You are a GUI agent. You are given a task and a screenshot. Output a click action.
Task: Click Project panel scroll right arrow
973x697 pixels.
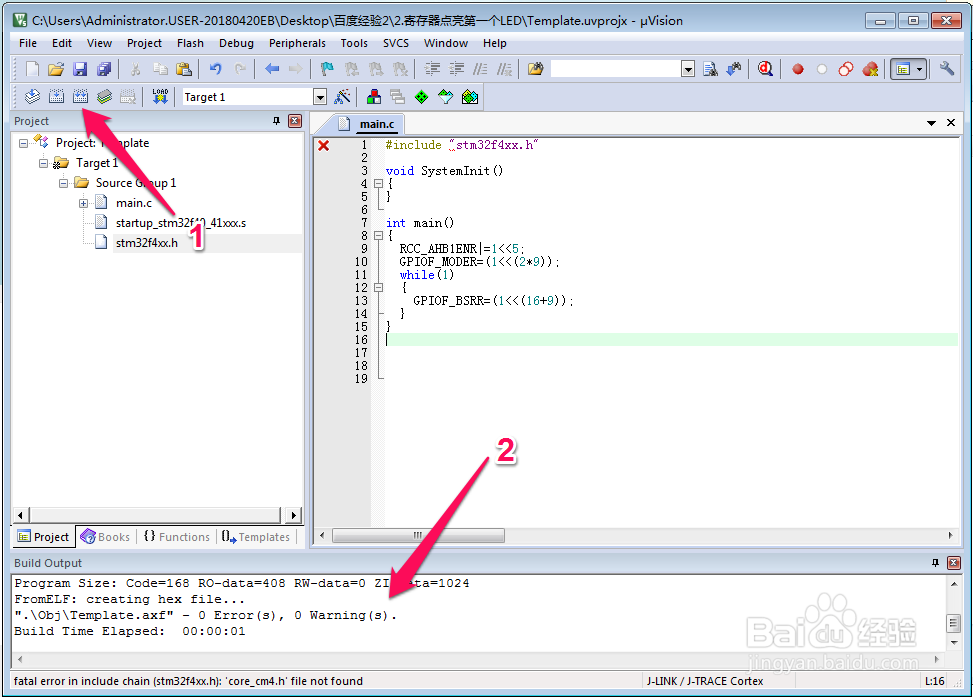(x=294, y=515)
